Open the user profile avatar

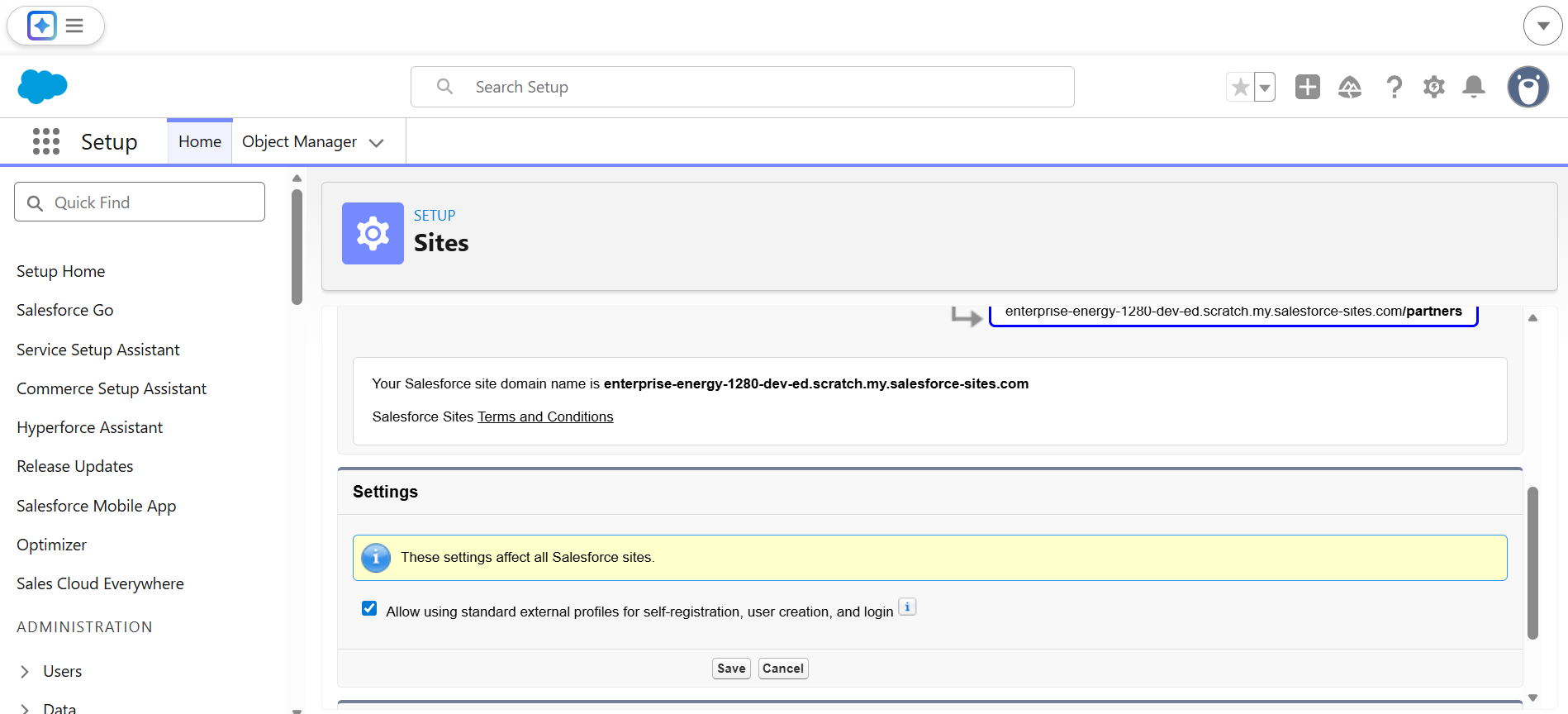1528,87
